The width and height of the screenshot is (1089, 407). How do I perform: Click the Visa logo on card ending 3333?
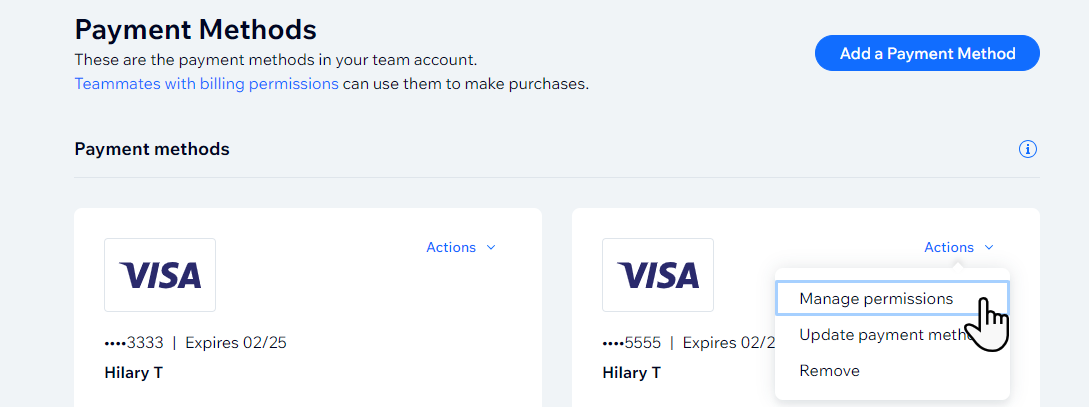point(160,275)
